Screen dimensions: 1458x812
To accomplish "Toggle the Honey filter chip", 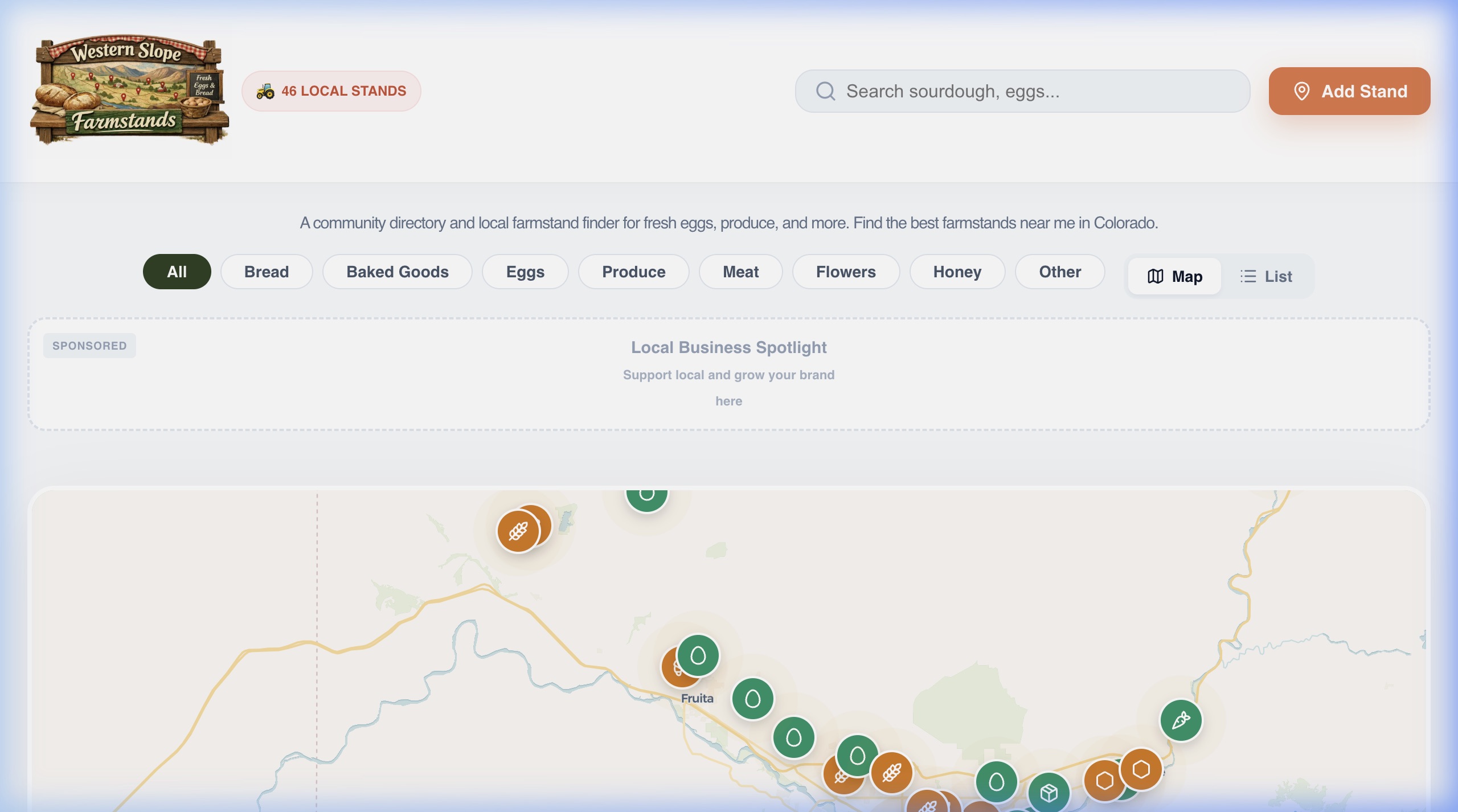I will click(x=957, y=272).
